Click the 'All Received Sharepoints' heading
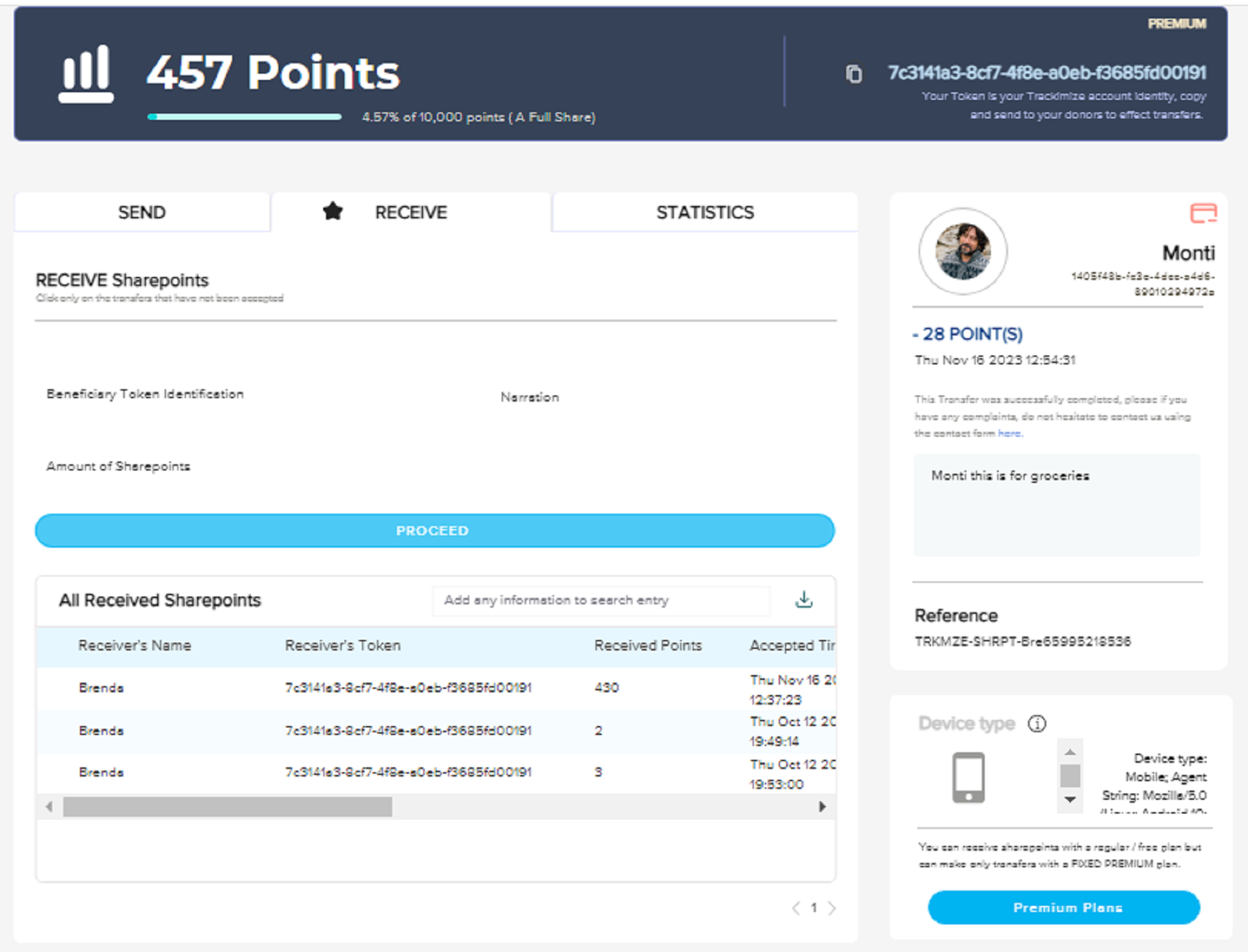1248x952 pixels. point(160,600)
